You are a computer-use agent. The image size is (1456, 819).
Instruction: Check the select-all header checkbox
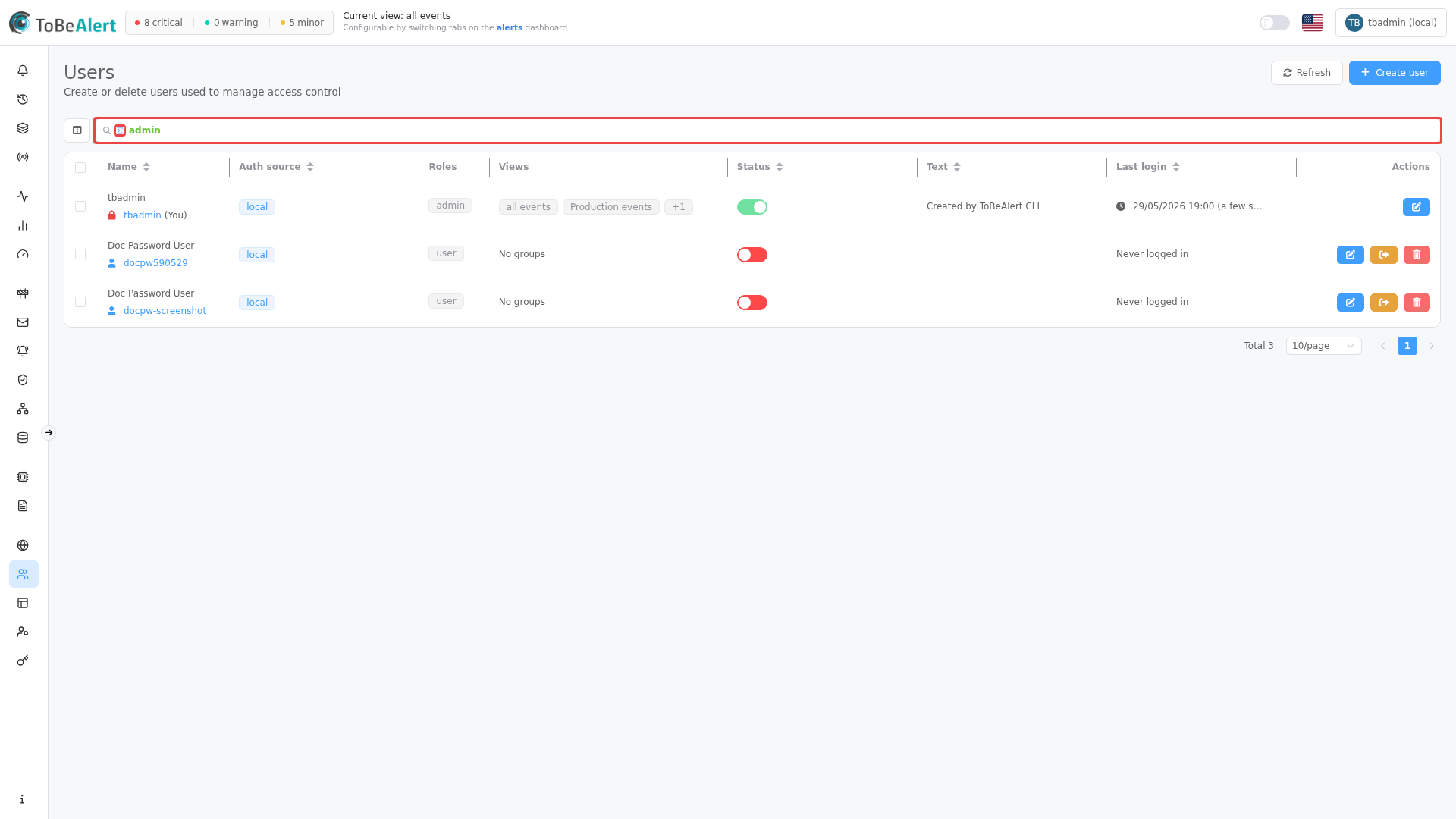[x=80, y=168]
